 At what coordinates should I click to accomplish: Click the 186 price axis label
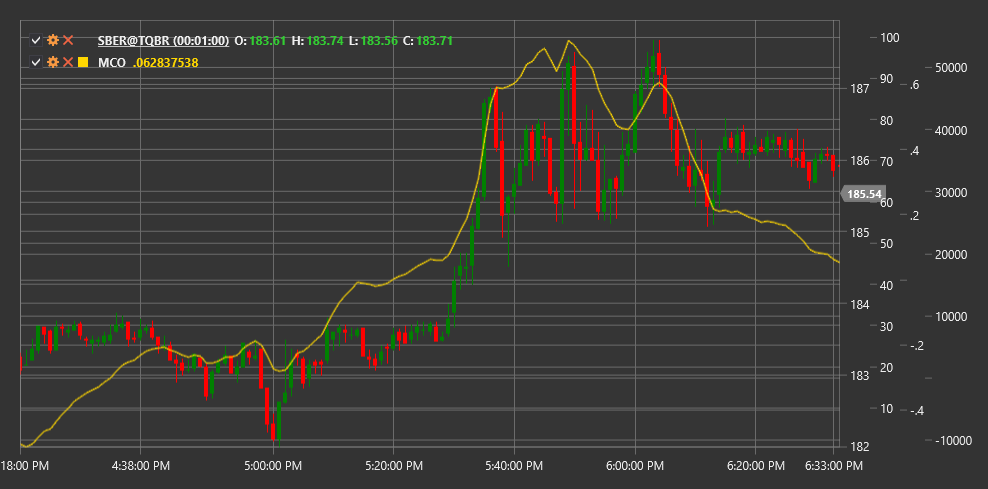(x=858, y=160)
